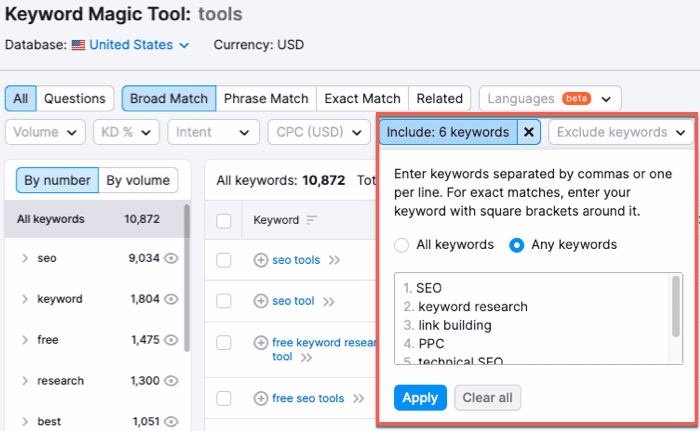
Task: Click the Apply button
Action: (420, 397)
